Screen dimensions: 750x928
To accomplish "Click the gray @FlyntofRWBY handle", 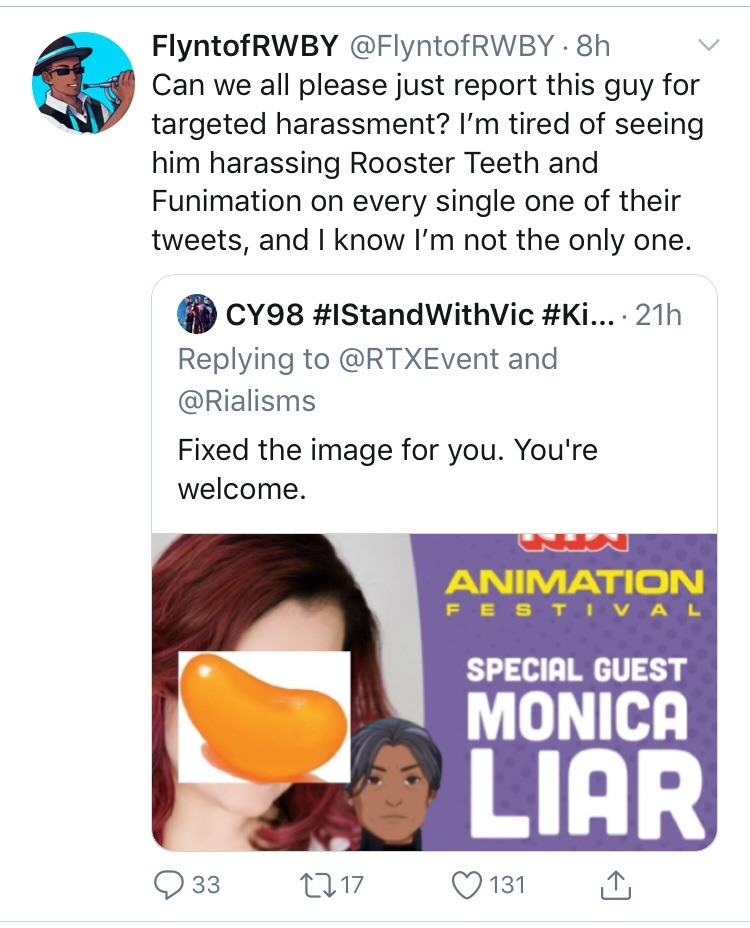I will click(450, 46).
